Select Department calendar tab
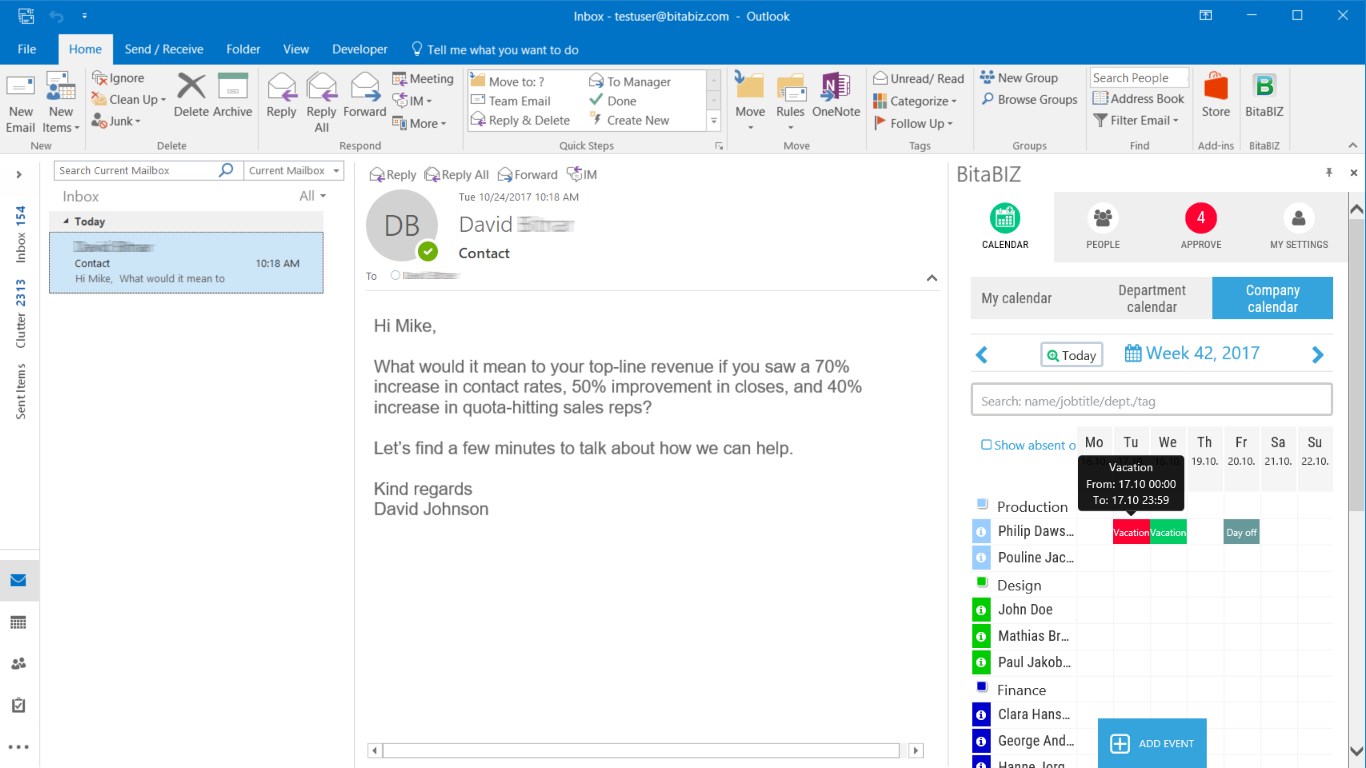 click(1152, 298)
